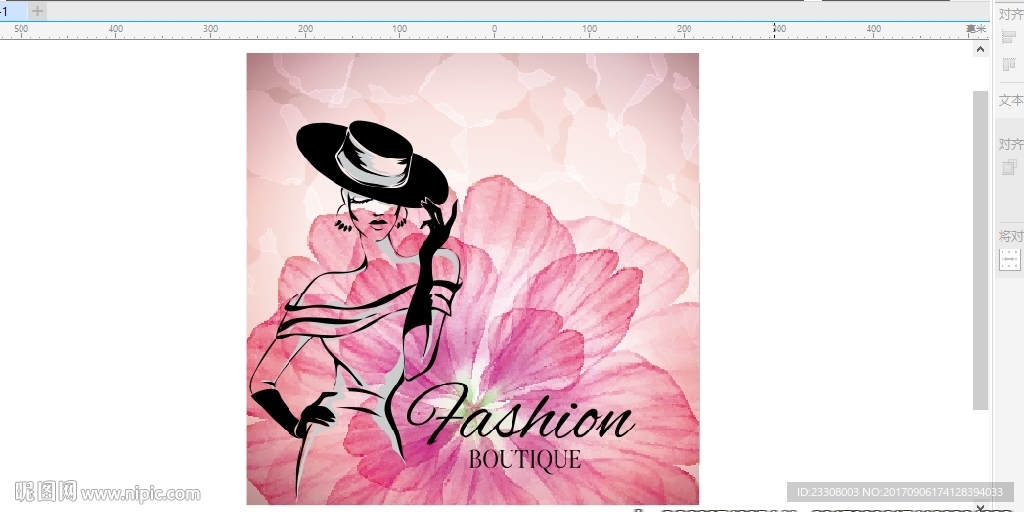The height and width of the screenshot is (512, 1024).
Task: Open the www.nipic.com watermark link
Action: point(140,493)
